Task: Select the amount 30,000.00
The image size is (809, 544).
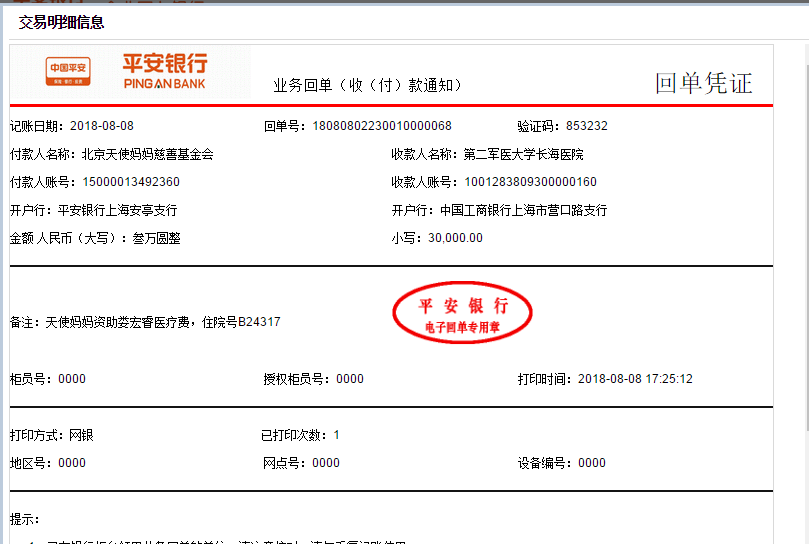Action: point(455,238)
